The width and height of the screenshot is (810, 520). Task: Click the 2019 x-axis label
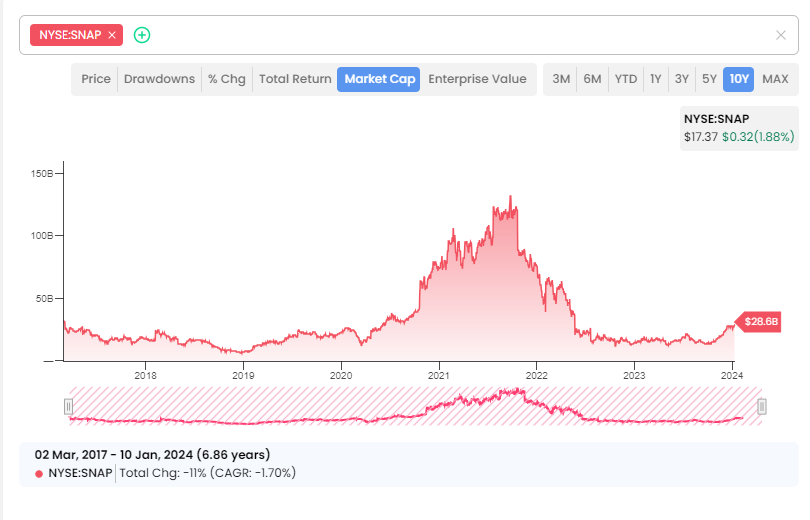click(x=243, y=376)
